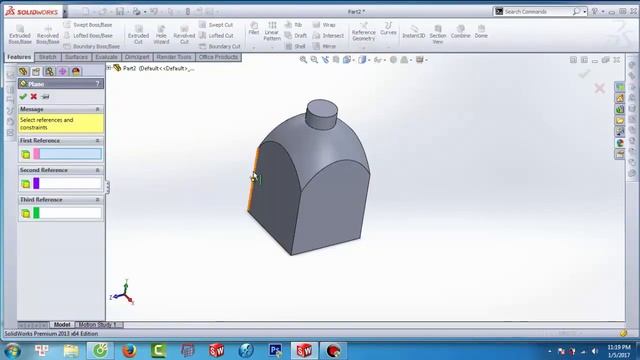The width and height of the screenshot is (640, 360).
Task: Open the Display Style dropdown
Action: 364,60
